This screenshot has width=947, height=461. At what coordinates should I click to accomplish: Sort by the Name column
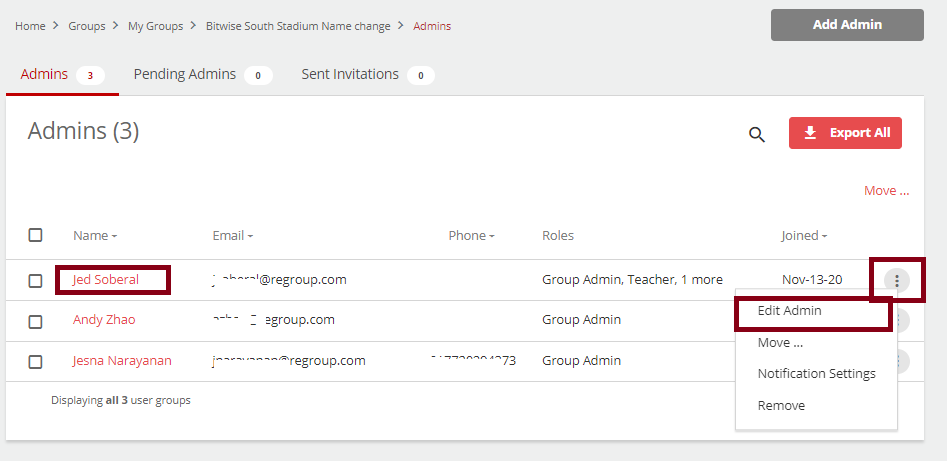coord(95,236)
